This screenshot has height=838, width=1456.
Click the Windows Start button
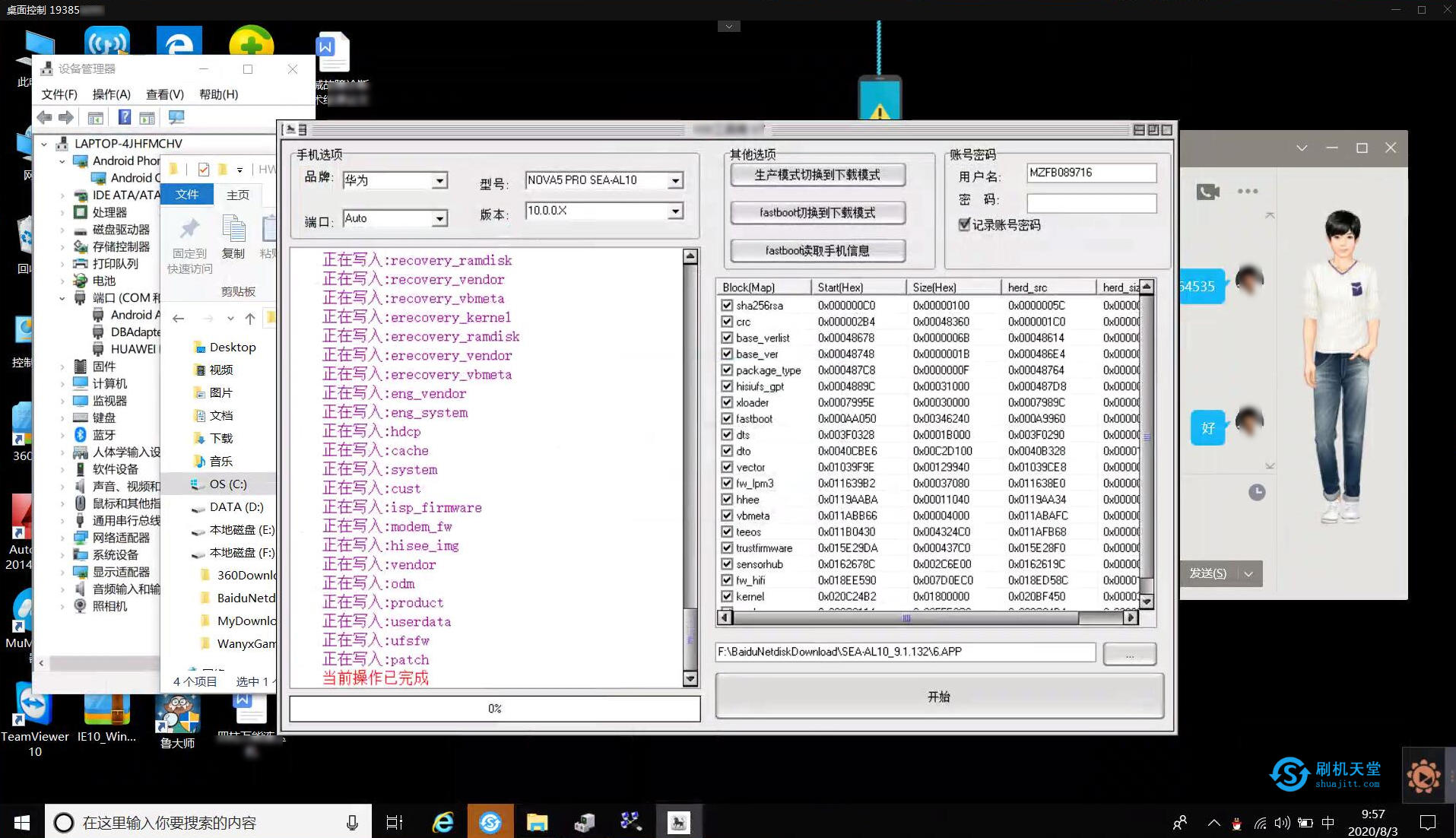22,822
